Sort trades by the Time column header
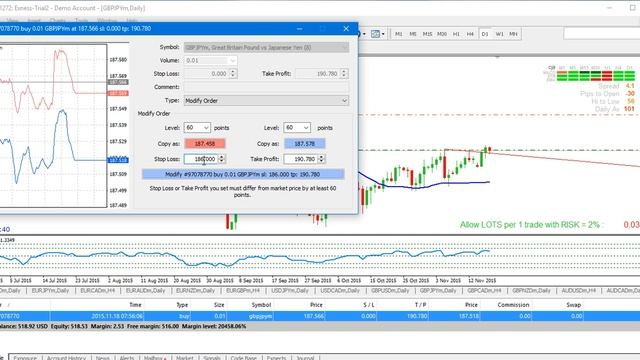640x360 pixels. (135, 305)
